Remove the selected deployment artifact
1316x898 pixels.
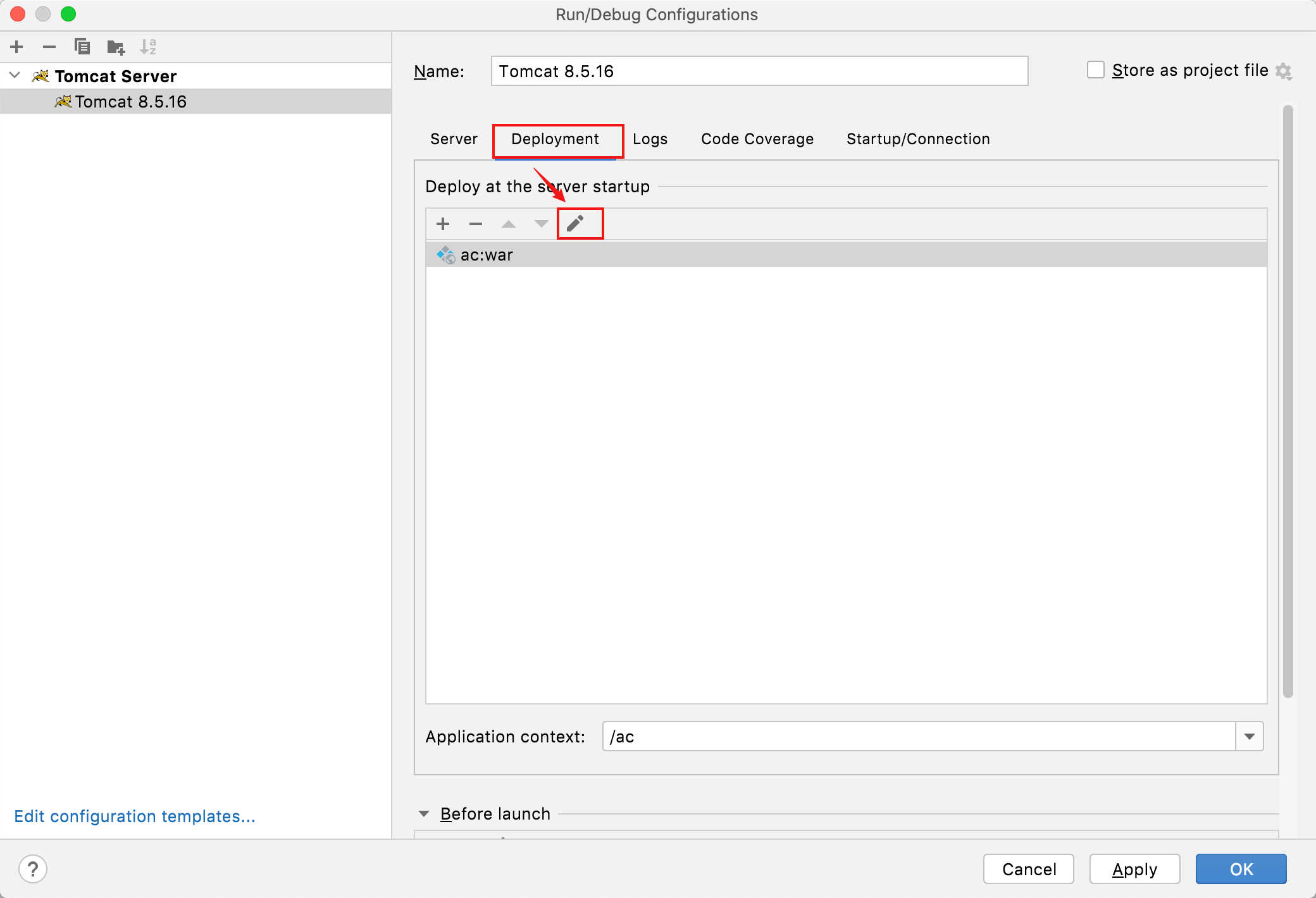pyautogui.click(x=476, y=224)
